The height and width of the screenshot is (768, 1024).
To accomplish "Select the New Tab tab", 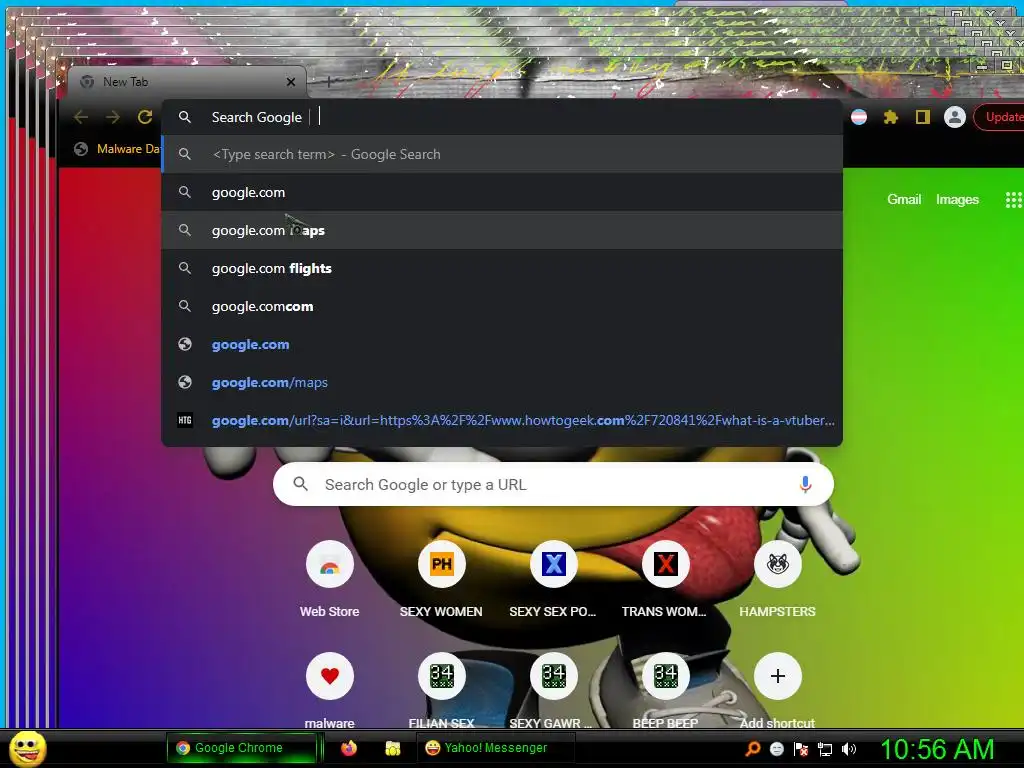I will pos(185,82).
